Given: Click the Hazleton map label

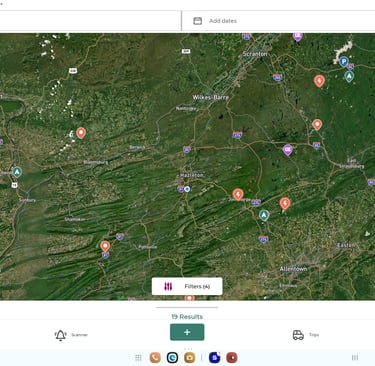Looking at the screenshot, I should click(192, 175).
